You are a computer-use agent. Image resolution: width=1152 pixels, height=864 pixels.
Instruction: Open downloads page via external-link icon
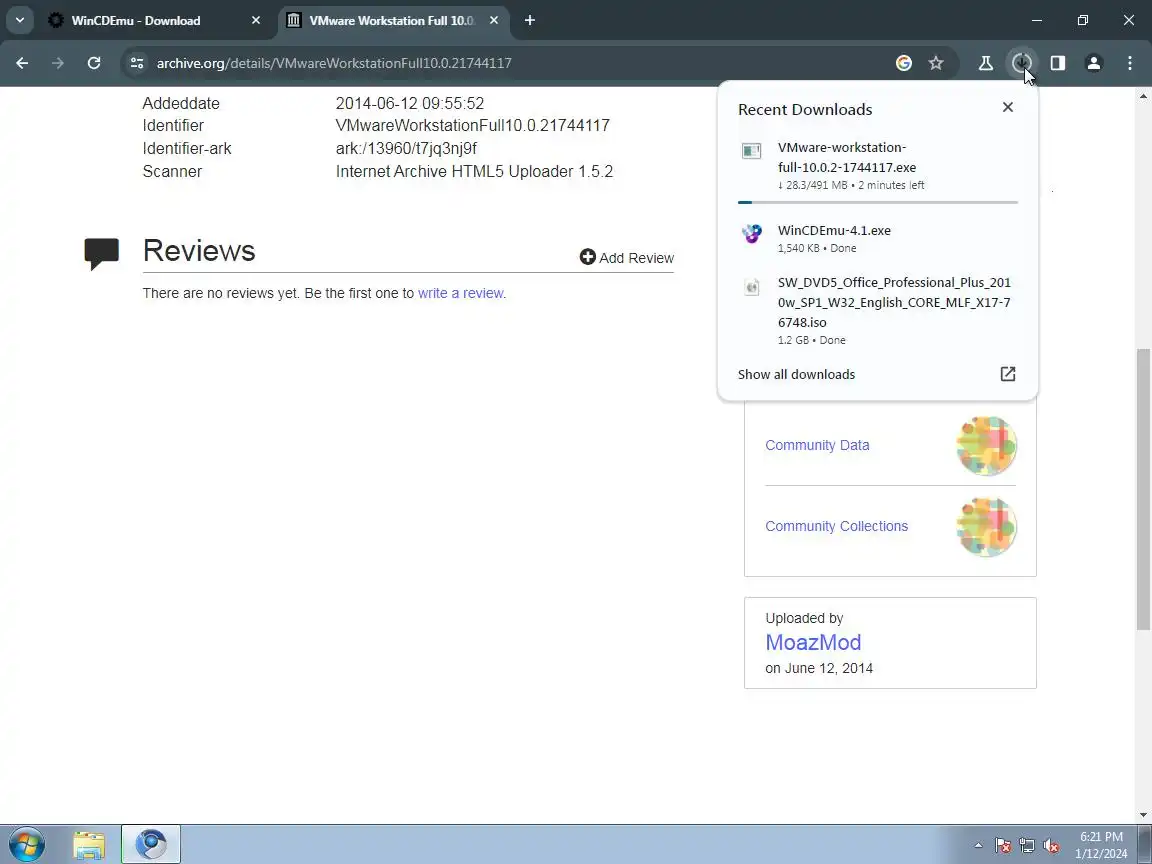click(1008, 374)
